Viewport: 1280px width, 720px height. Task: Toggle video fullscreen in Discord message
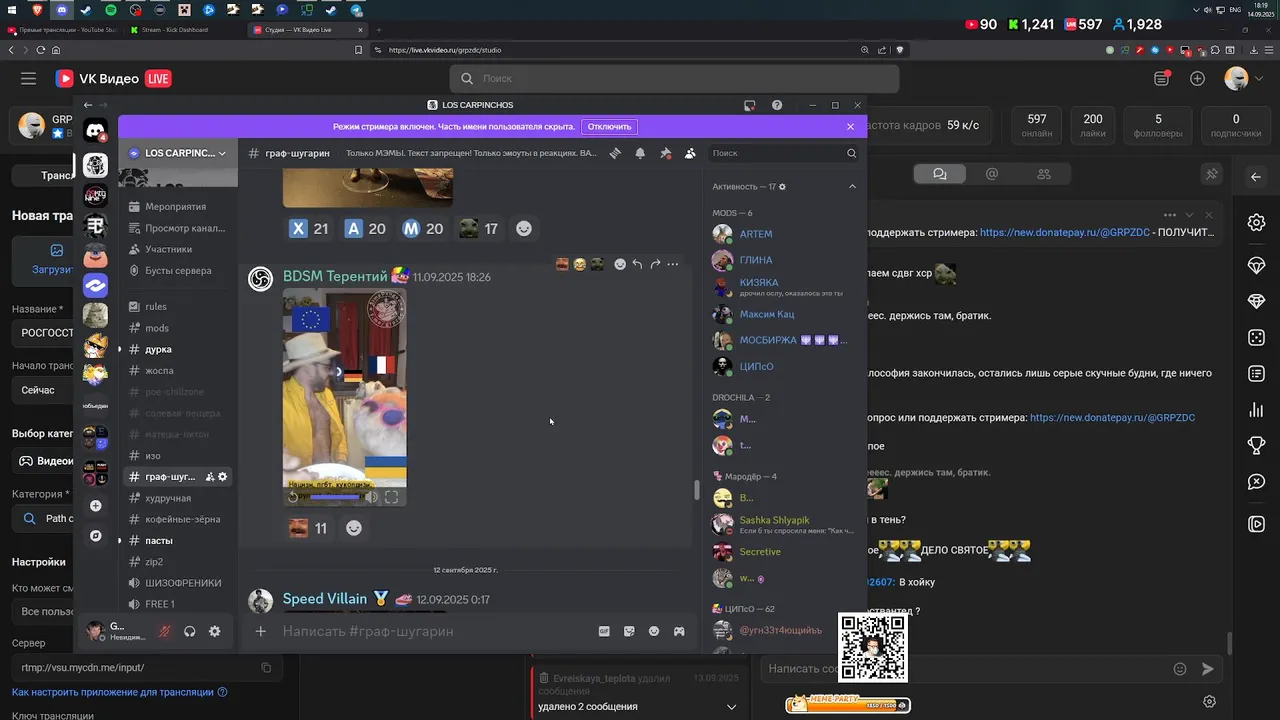(x=391, y=496)
